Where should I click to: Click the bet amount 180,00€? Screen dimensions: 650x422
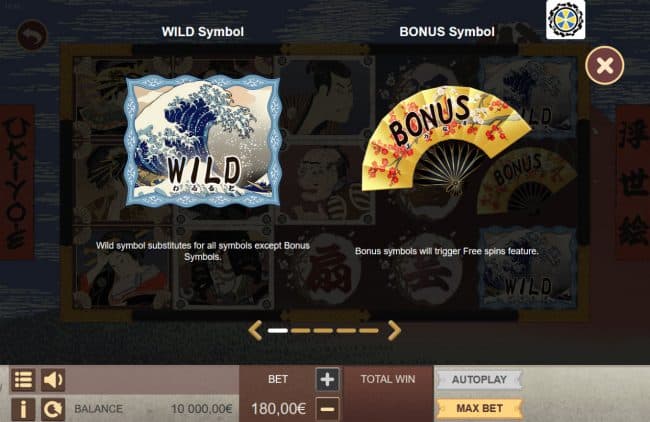279,409
